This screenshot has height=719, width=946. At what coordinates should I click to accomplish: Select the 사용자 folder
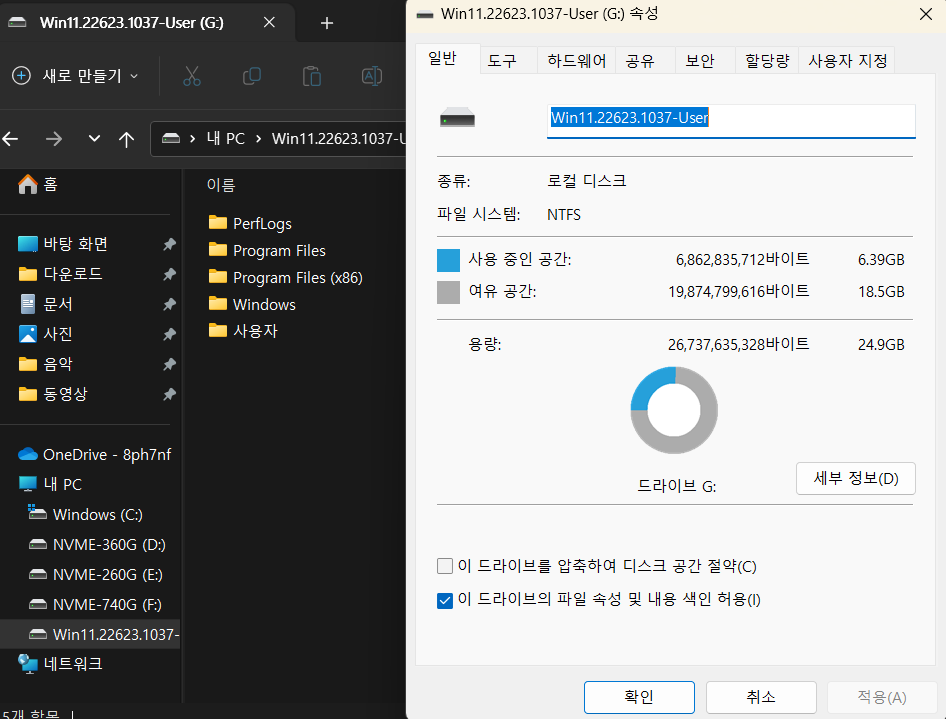243,331
